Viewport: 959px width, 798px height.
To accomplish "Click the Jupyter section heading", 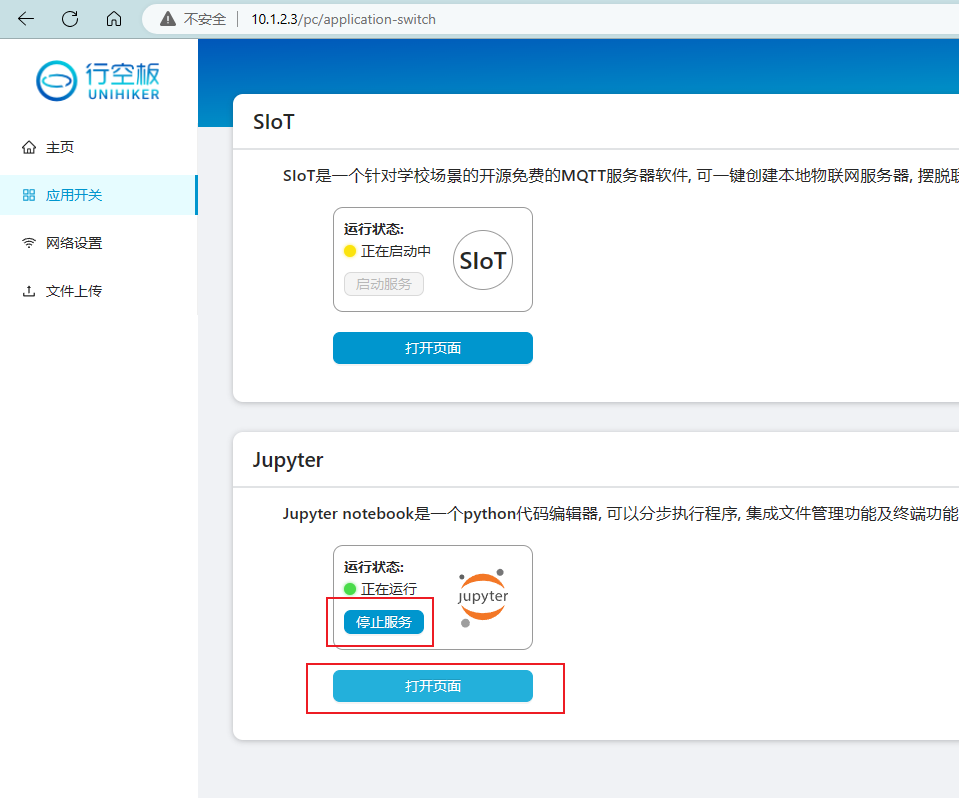I will pos(288,460).
